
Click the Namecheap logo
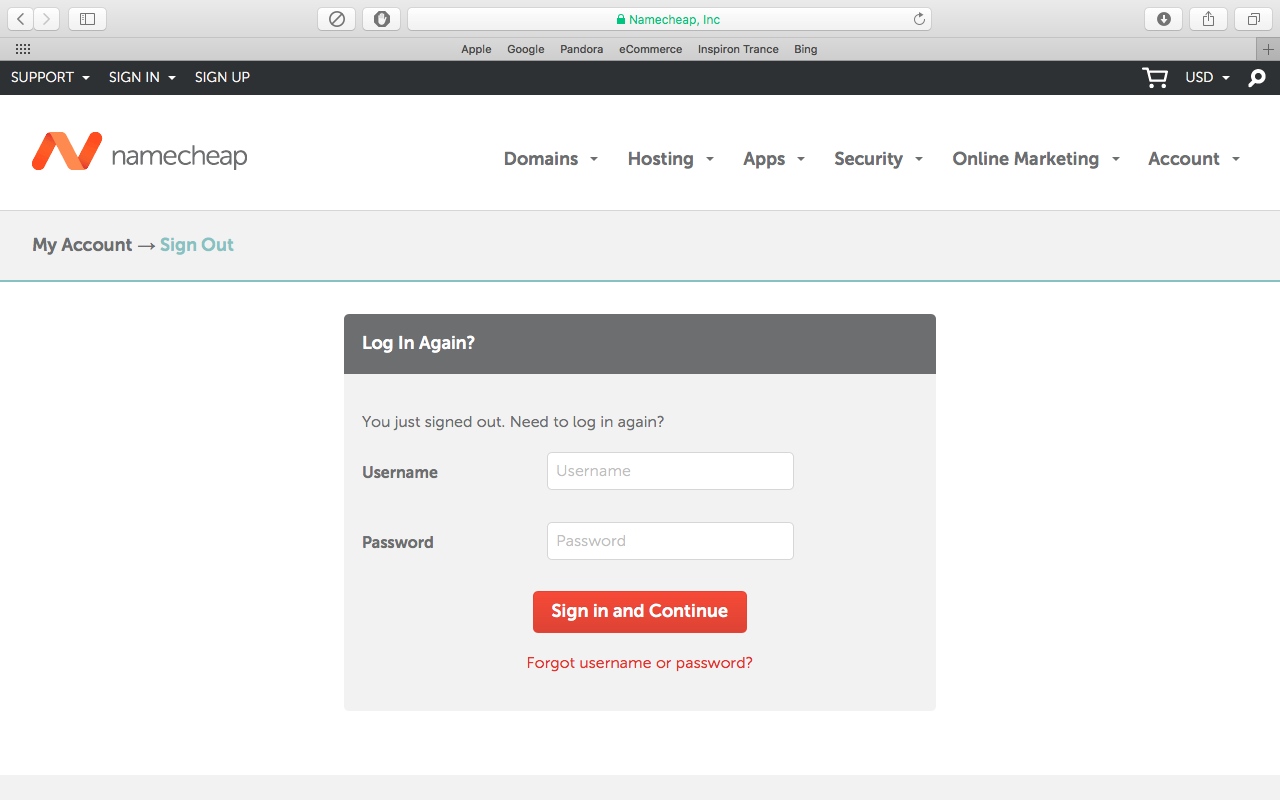click(x=139, y=152)
